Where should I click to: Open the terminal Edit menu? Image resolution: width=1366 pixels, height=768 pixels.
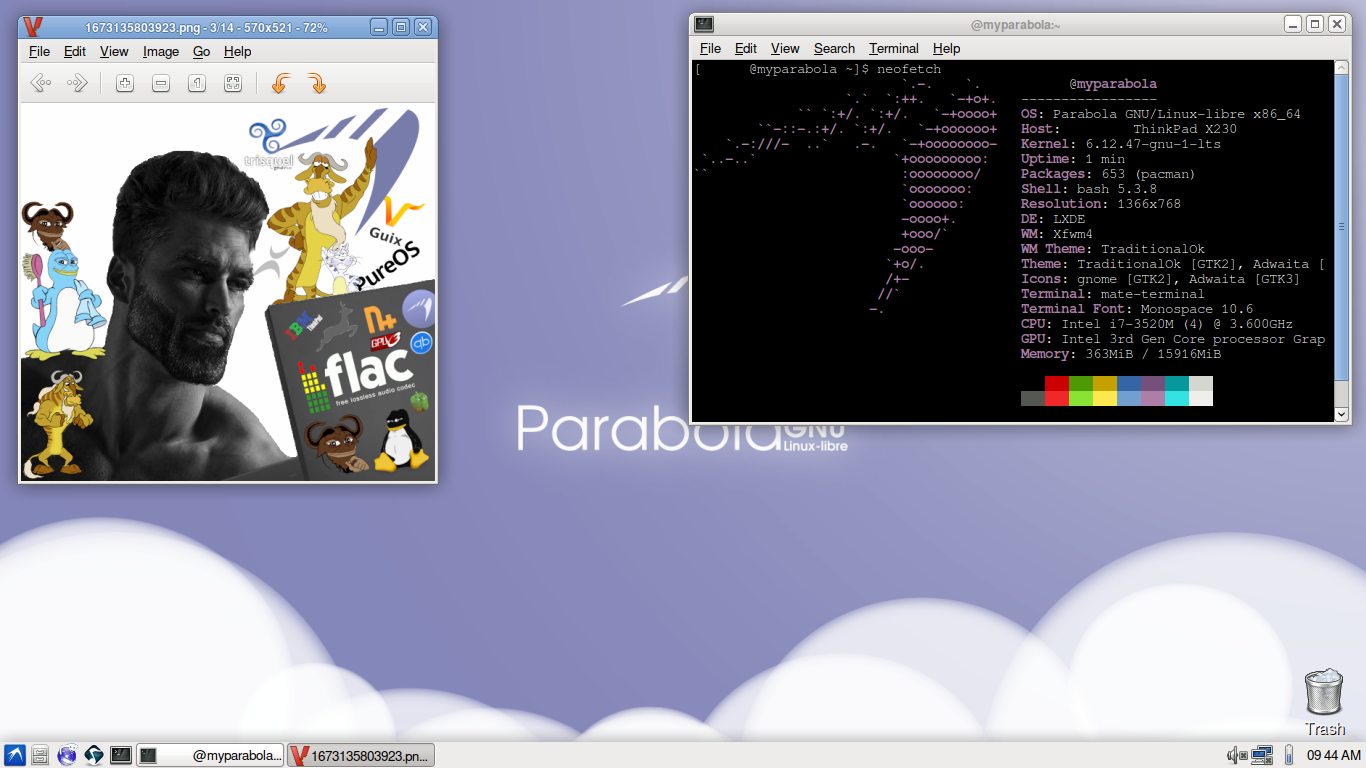(x=746, y=48)
